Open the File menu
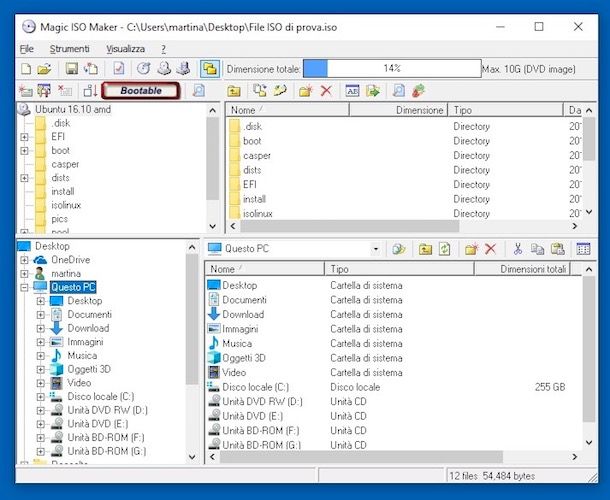Viewport: 610px width, 500px height. pos(26,49)
